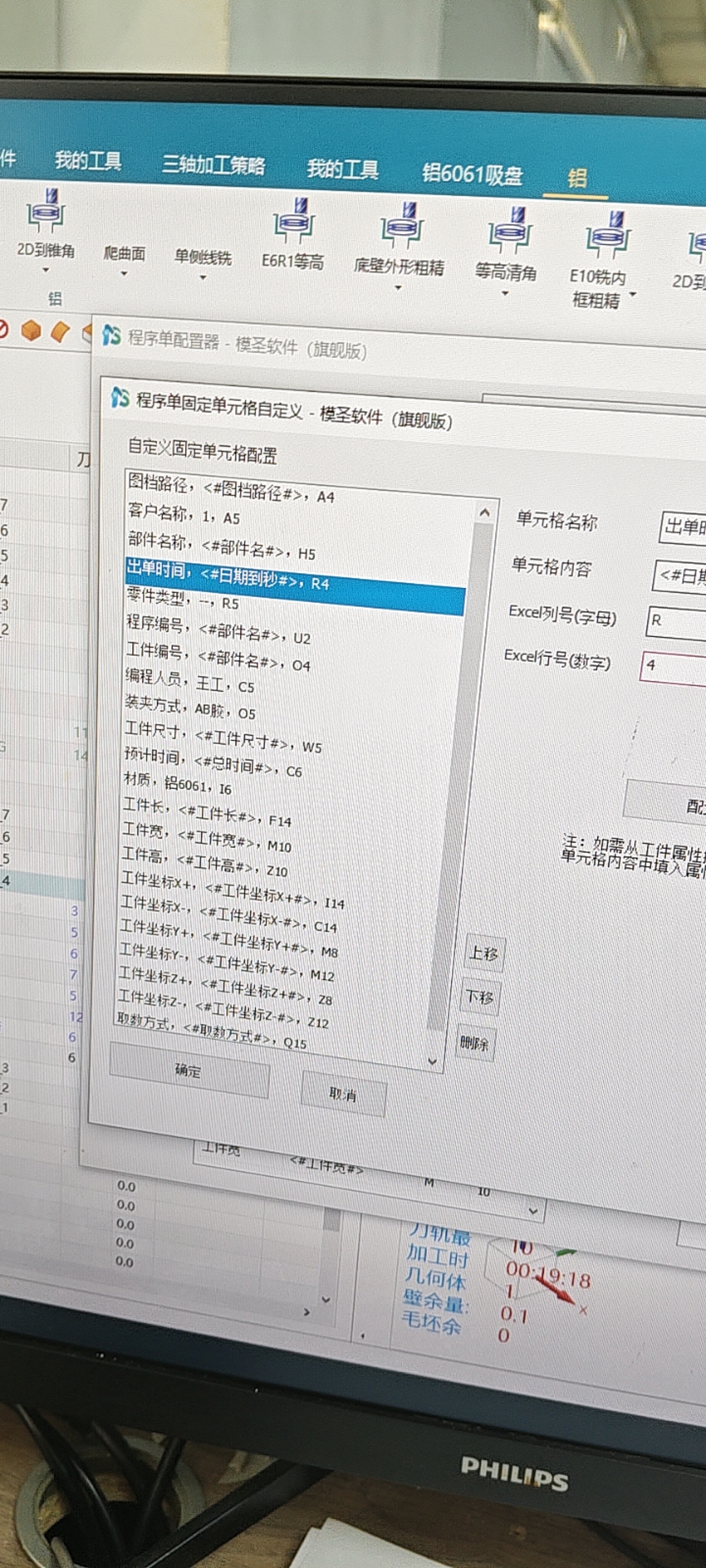
Task: Open the 单侧线铣 toolbar item
Action: pos(203,257)
